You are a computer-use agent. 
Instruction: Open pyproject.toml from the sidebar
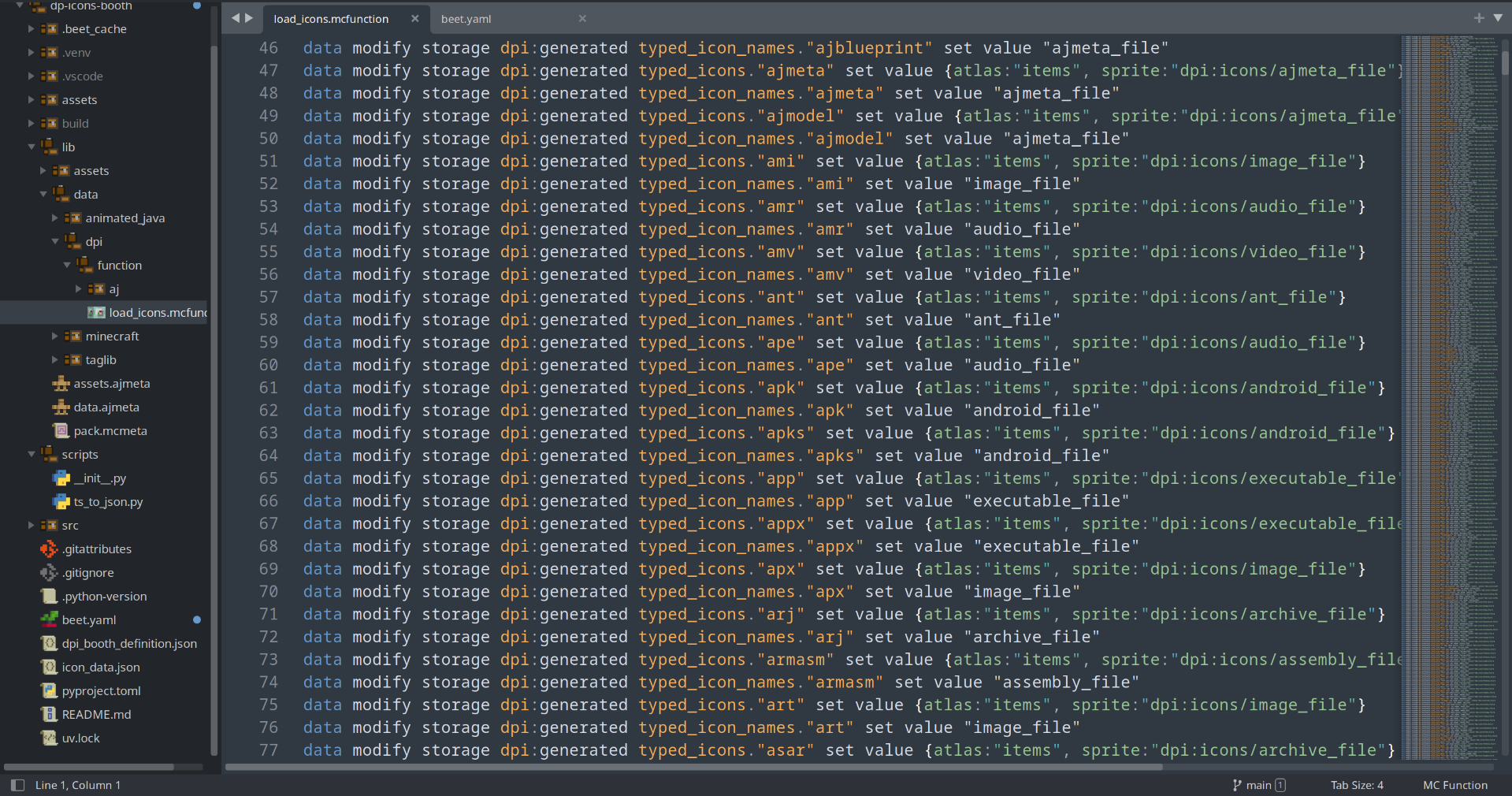coord(102,691)
